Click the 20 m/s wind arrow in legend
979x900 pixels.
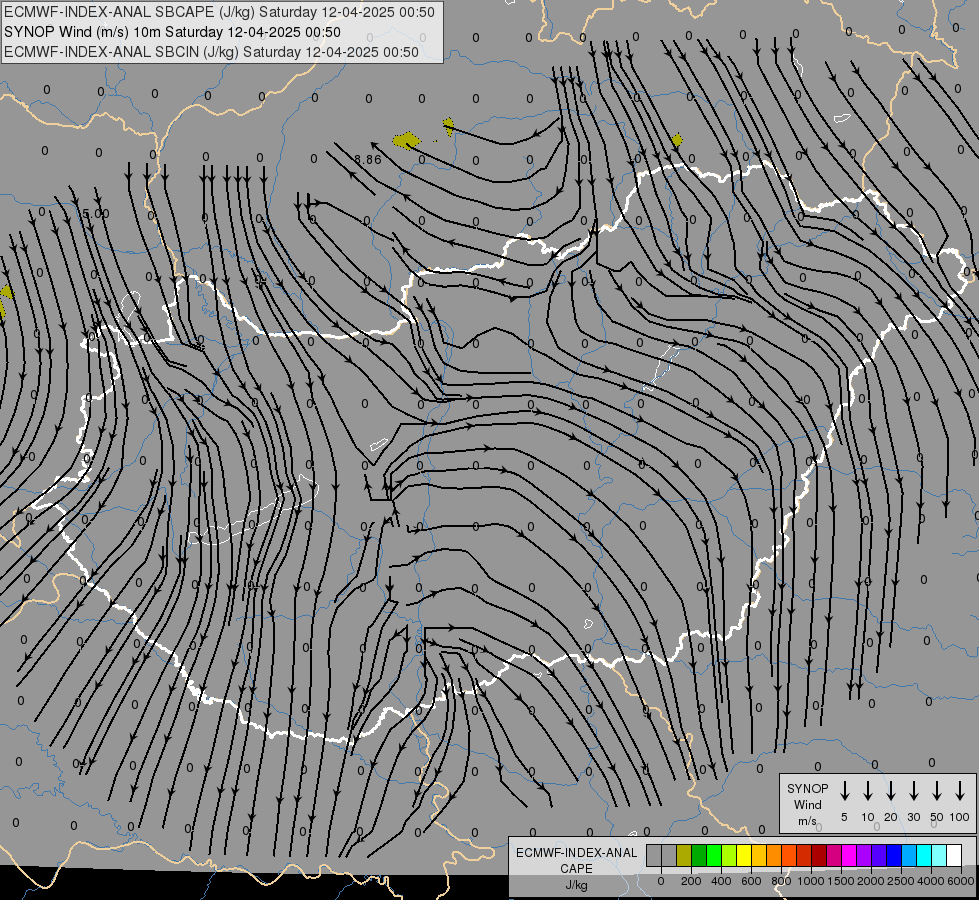(891, 791)
